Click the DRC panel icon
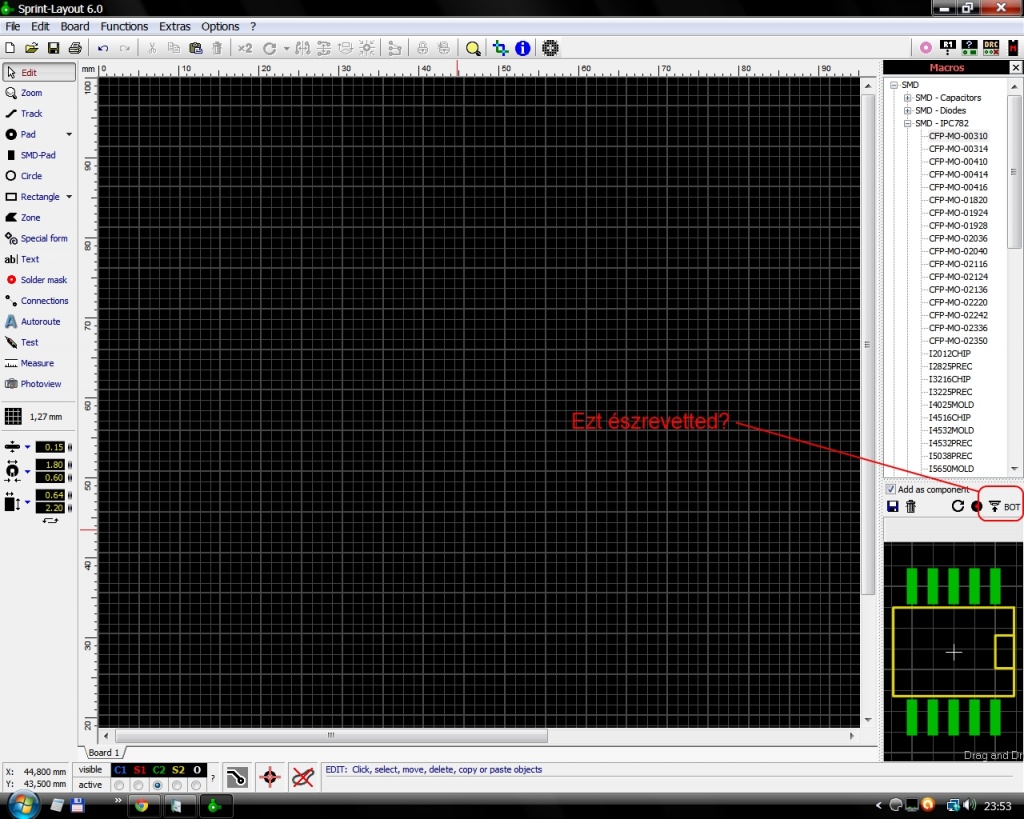This screenshot has height=819, width=1024. point(991,48)
